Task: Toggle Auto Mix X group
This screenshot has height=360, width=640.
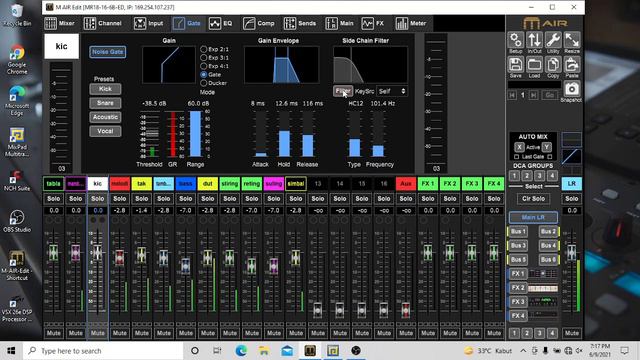Action: [x=519, y=147]
